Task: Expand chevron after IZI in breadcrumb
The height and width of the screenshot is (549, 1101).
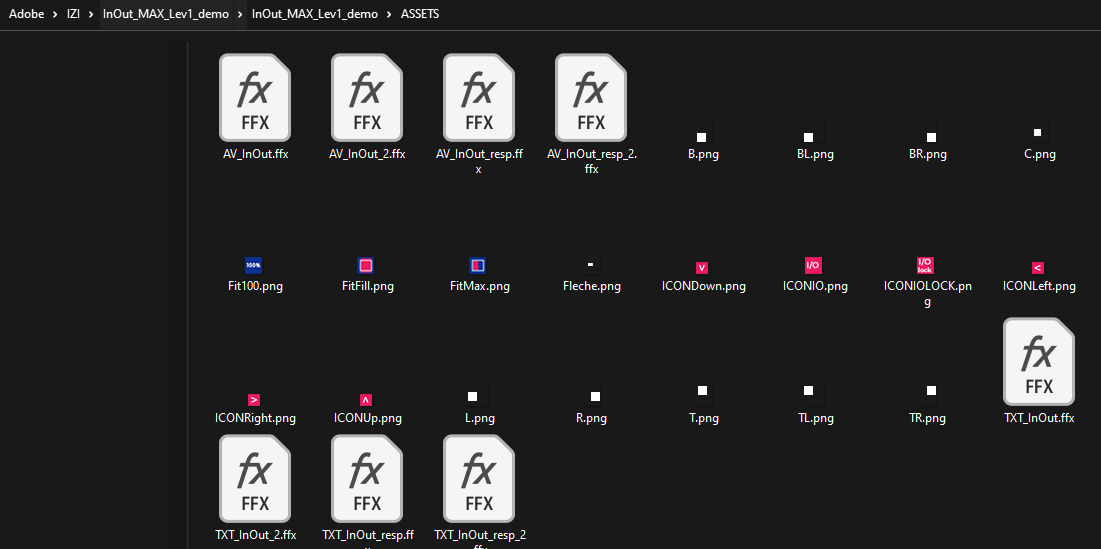Action: point(91,14)
